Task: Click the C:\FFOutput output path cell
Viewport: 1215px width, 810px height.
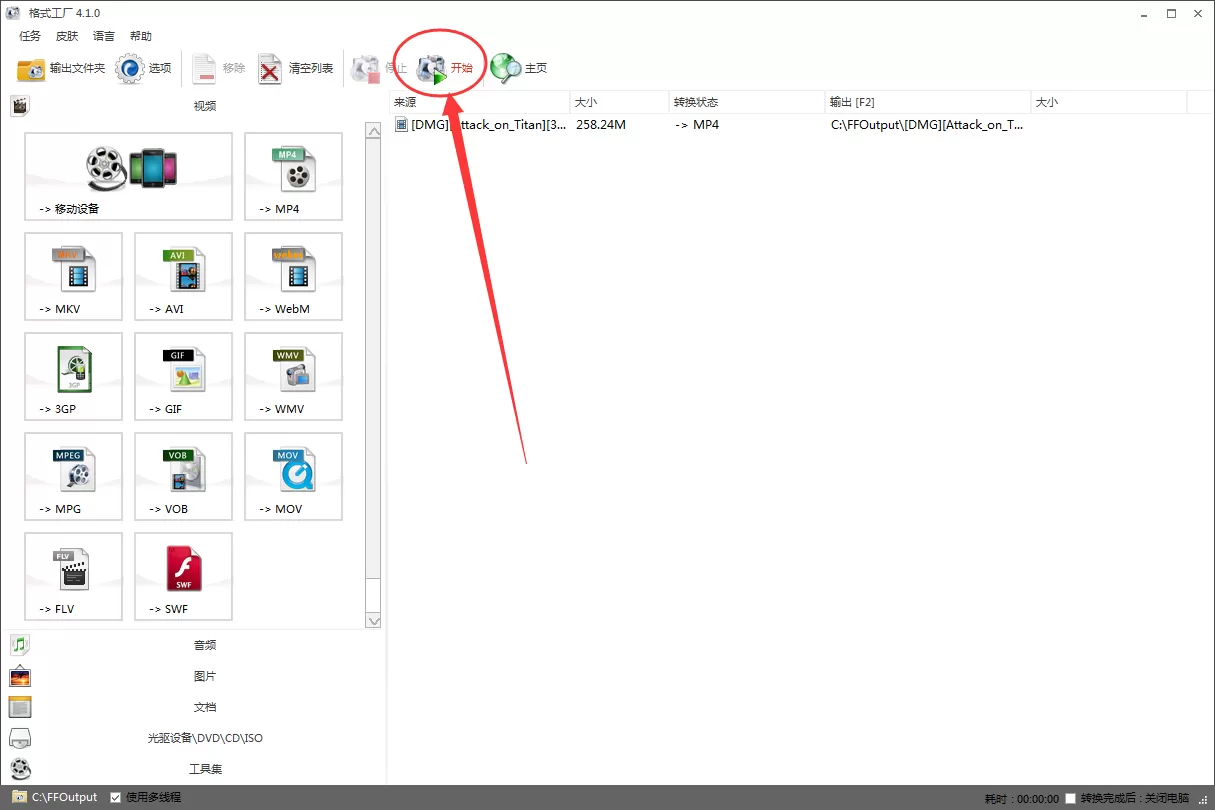Action: 928,125
